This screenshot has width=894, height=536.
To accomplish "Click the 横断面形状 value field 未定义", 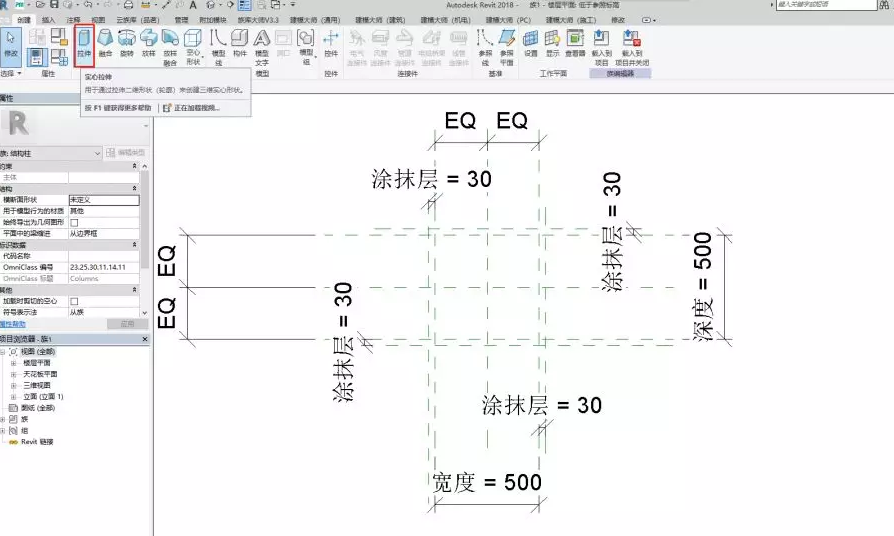I will [x=104, y=200].
